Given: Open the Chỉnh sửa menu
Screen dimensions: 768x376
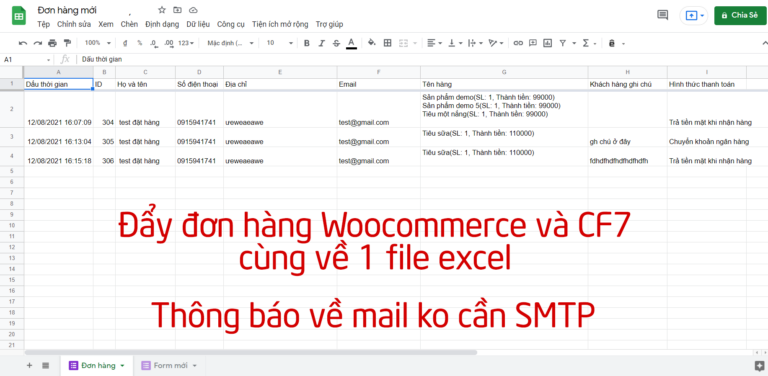Looking at the screenshot, I should (x=74, y=24).
